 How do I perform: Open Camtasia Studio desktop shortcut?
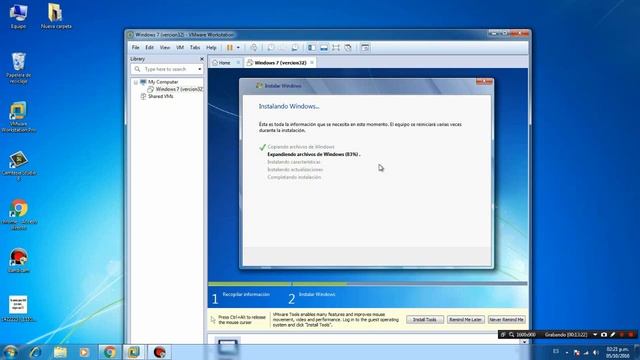click(x=18, y=166)
